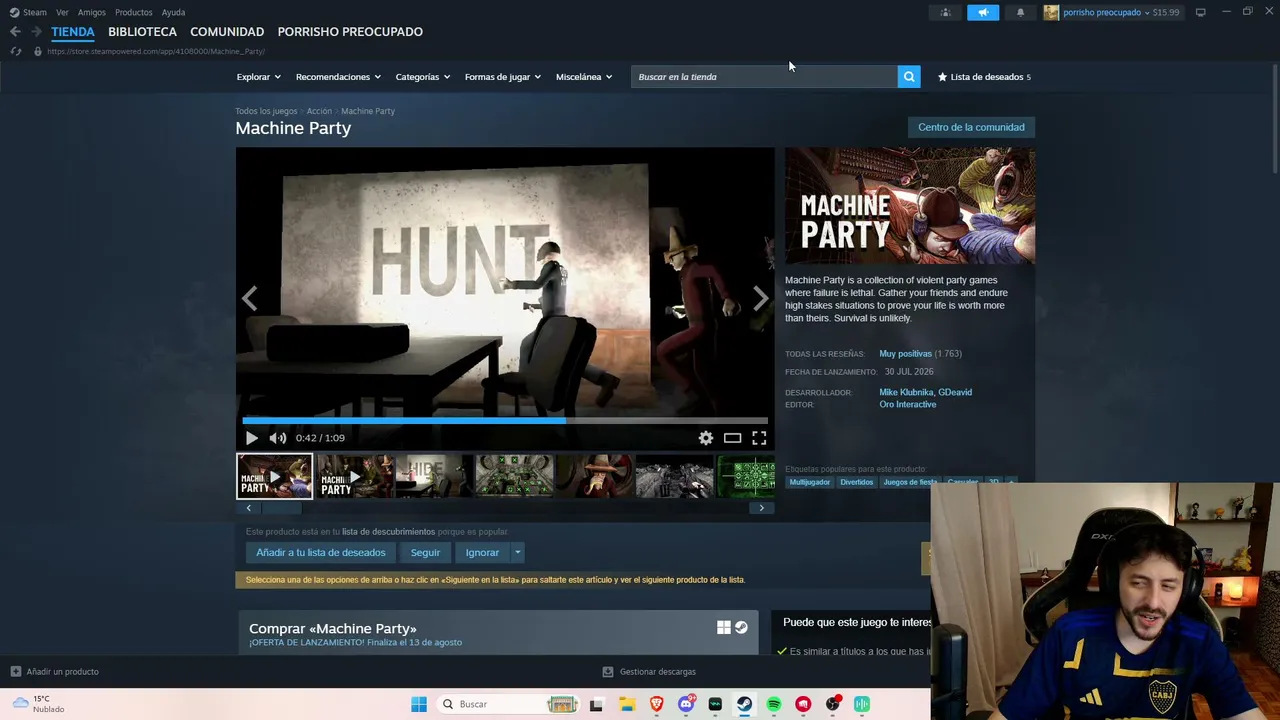Click the Ignorar button
1280x720 pixels.
(482, 553)
